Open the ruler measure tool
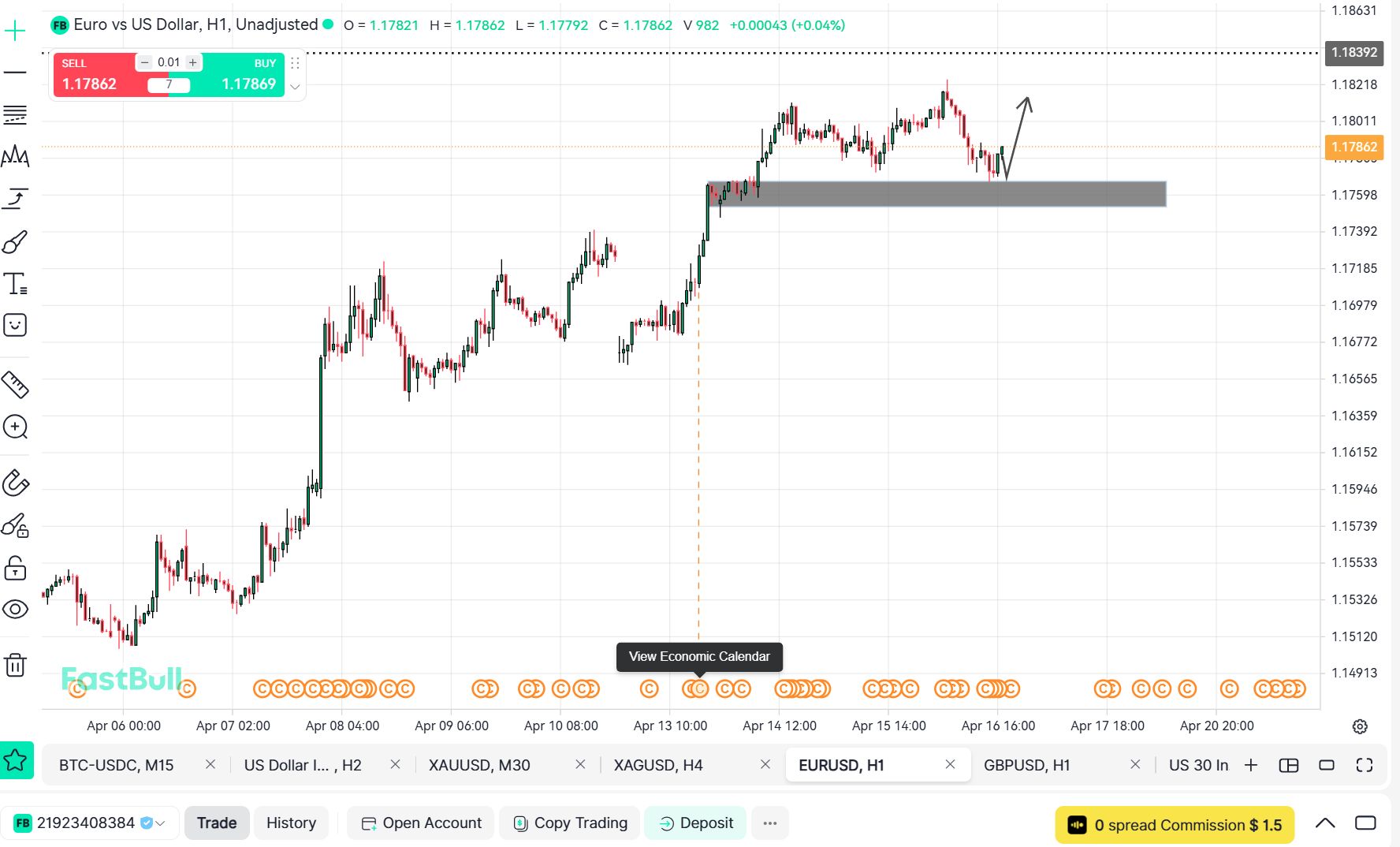This screenshot has width=1400, height=847. [15, 384]
